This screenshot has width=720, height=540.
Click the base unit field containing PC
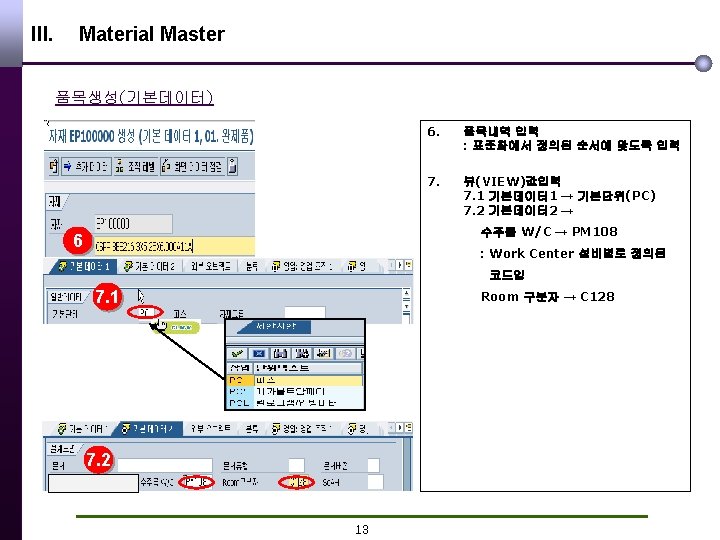coord(145,313)
